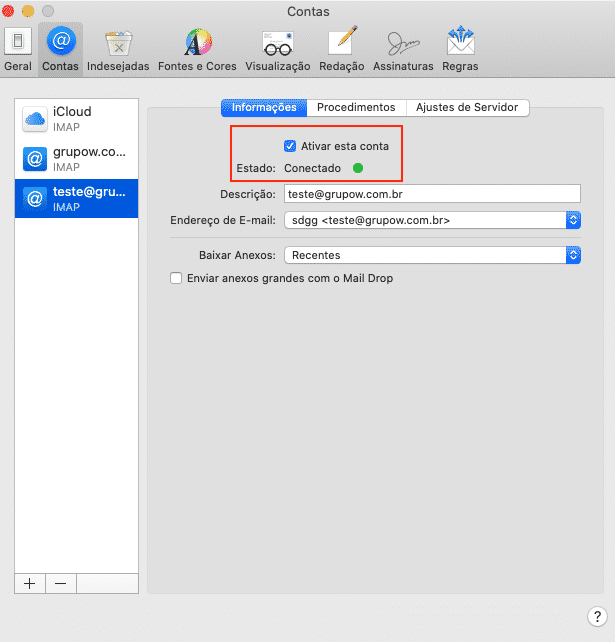Screen dimensions: 615x642
Task: Open Fontes e Cores preferences
Action: pos(197,49)
